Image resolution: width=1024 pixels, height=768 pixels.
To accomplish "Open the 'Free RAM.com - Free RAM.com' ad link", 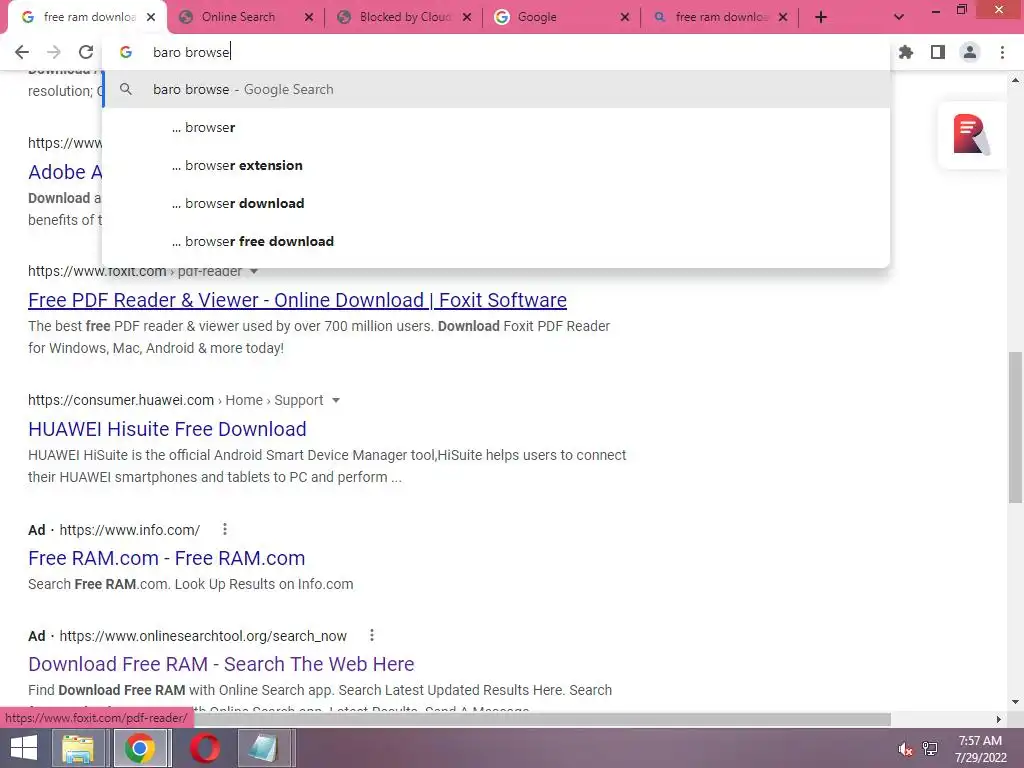I will click(x=167, y=558).
